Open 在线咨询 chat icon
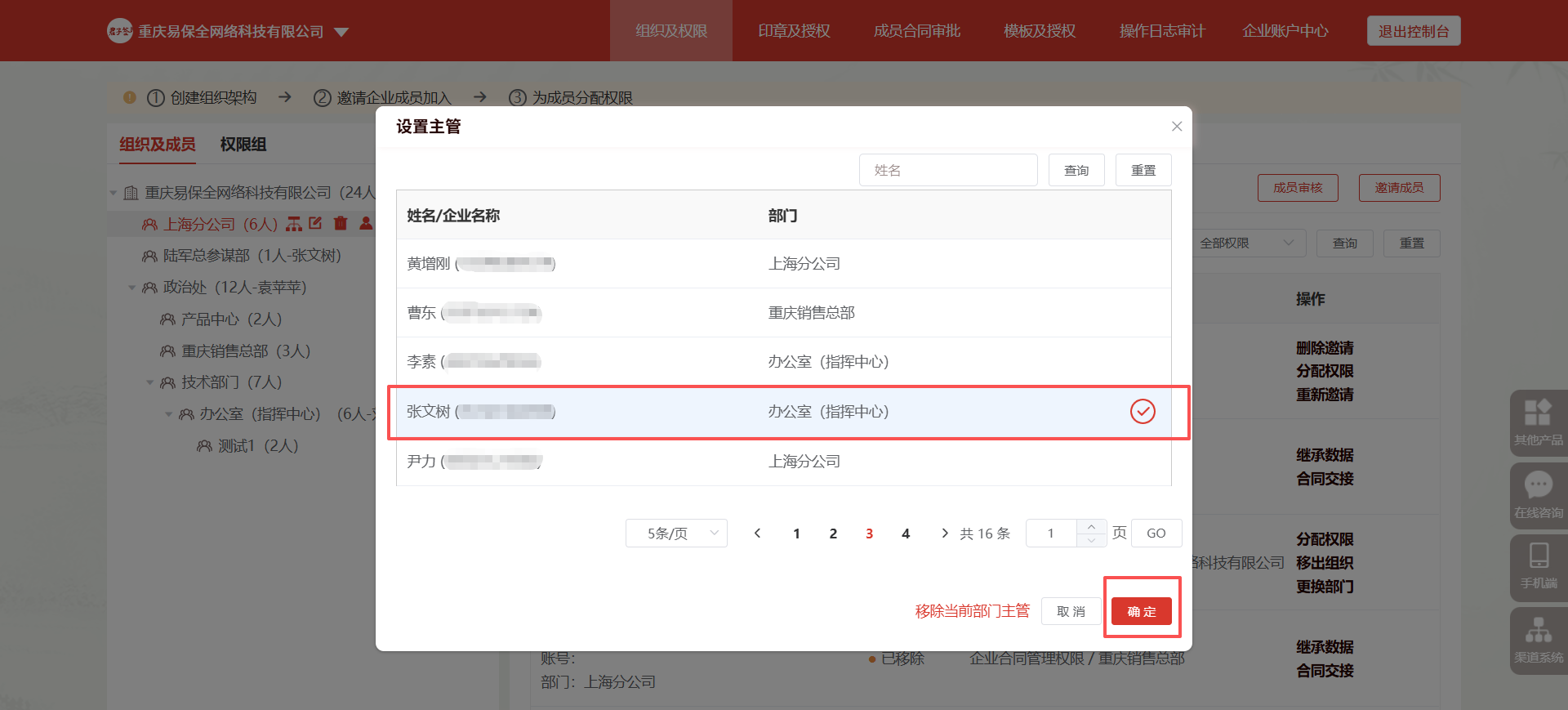The image size is (1568, 710). [x=1538, y=493]
